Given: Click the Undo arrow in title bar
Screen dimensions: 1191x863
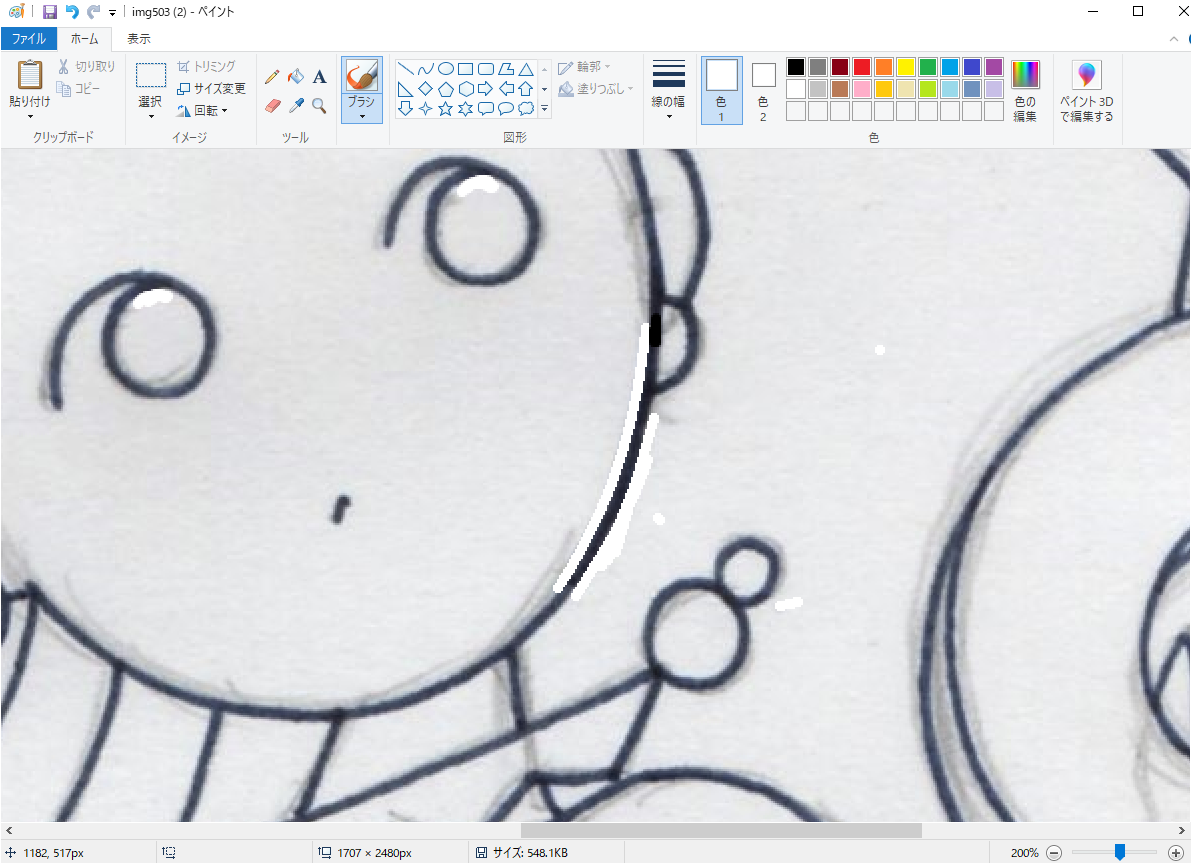Looking at the screenshot, I should point(72,11).
